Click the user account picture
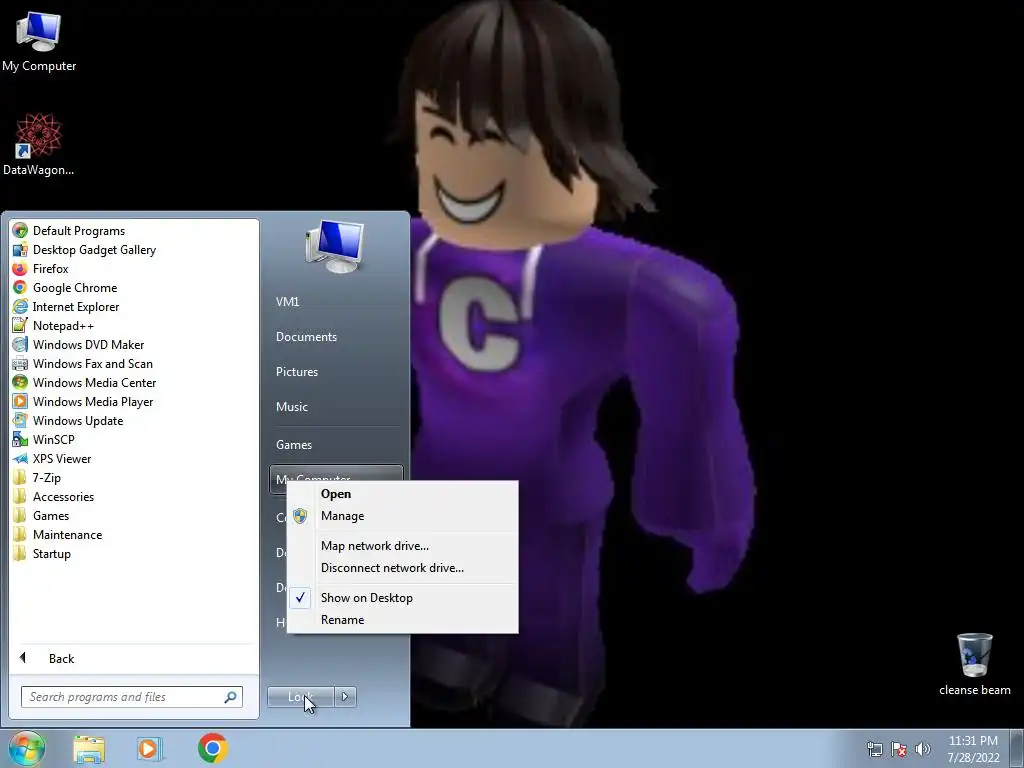The image size is (1024, 768). pos(335,246)
